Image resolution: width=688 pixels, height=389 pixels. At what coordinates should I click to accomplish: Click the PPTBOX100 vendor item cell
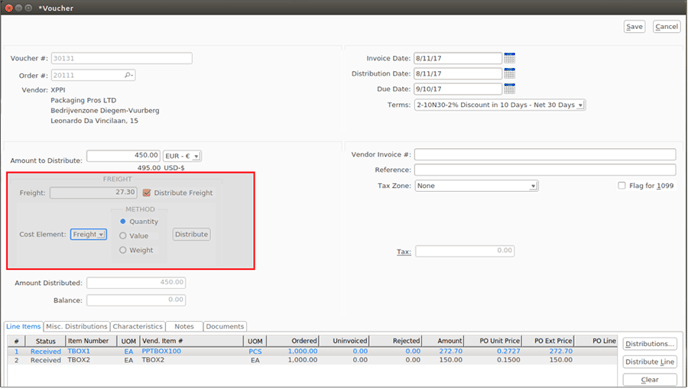point(161,351)
